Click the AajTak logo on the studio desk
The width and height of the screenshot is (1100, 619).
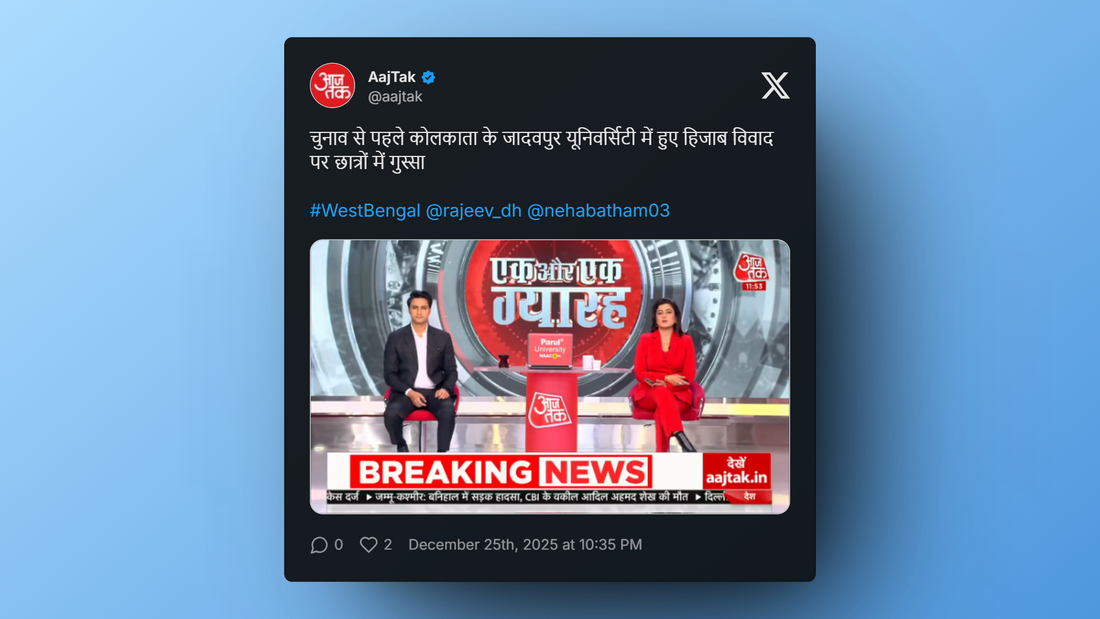coord(550,411)
